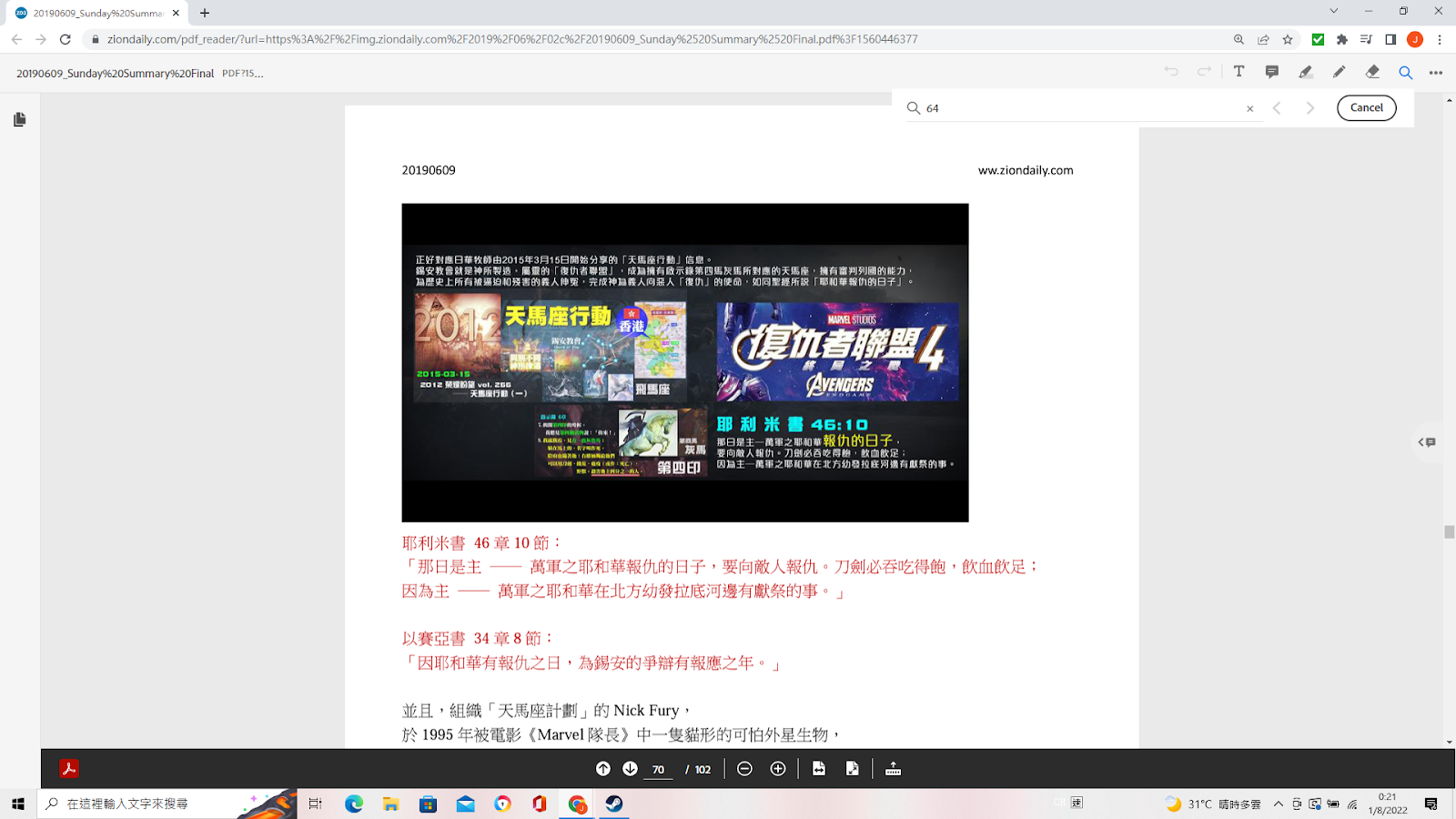Go to previous page using up arrow
This screenshot has width=1456, height=819.
603,769
